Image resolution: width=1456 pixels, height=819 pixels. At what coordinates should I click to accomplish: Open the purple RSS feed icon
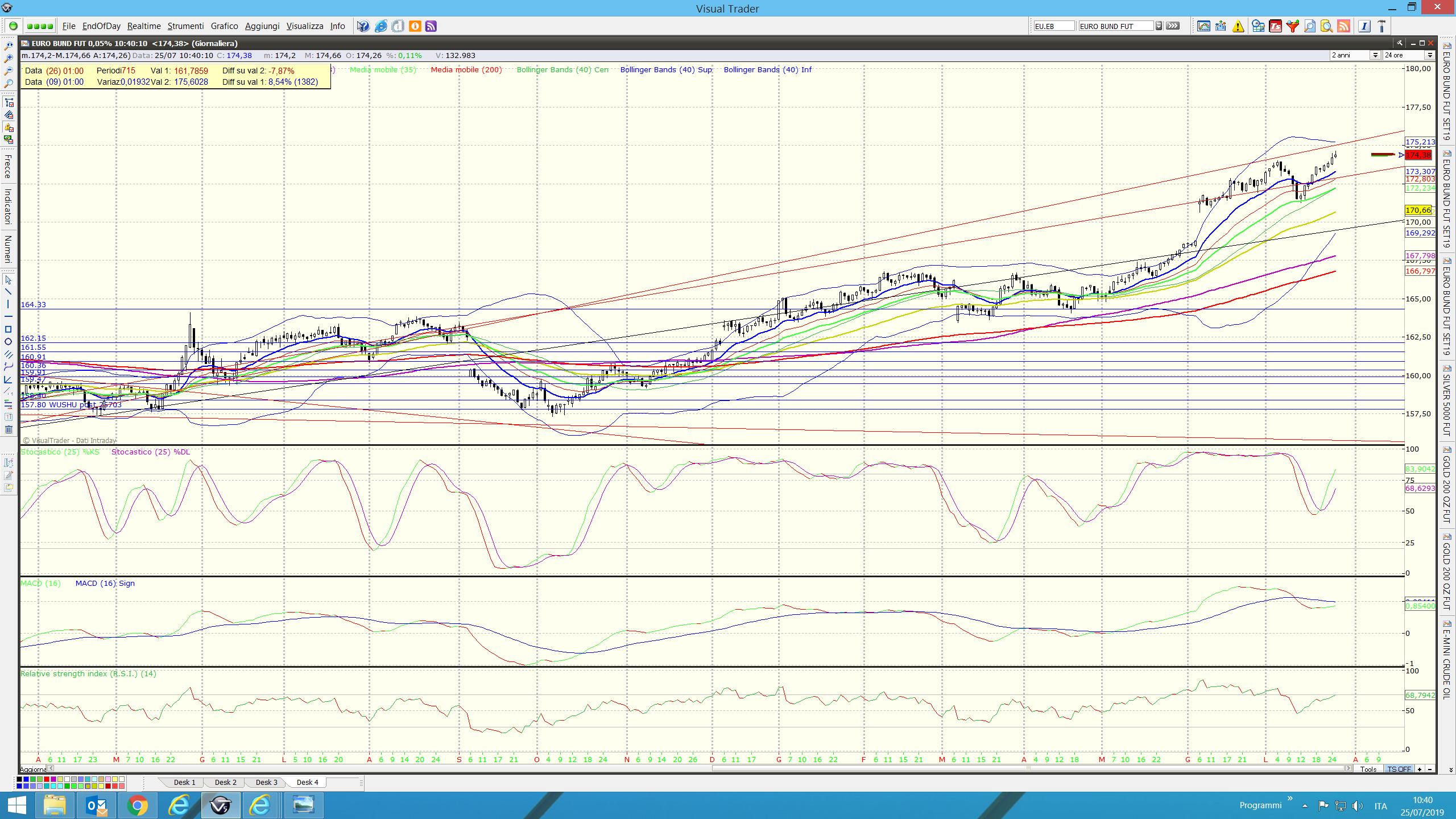(431, 26)
